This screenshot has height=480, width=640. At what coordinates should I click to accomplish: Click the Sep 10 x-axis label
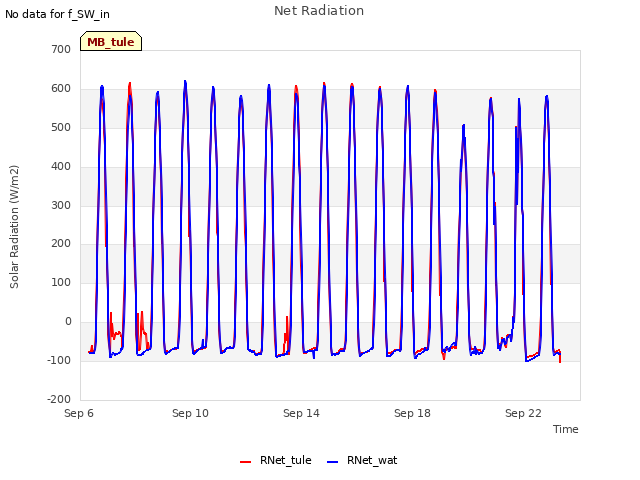[x=190, y=413]
